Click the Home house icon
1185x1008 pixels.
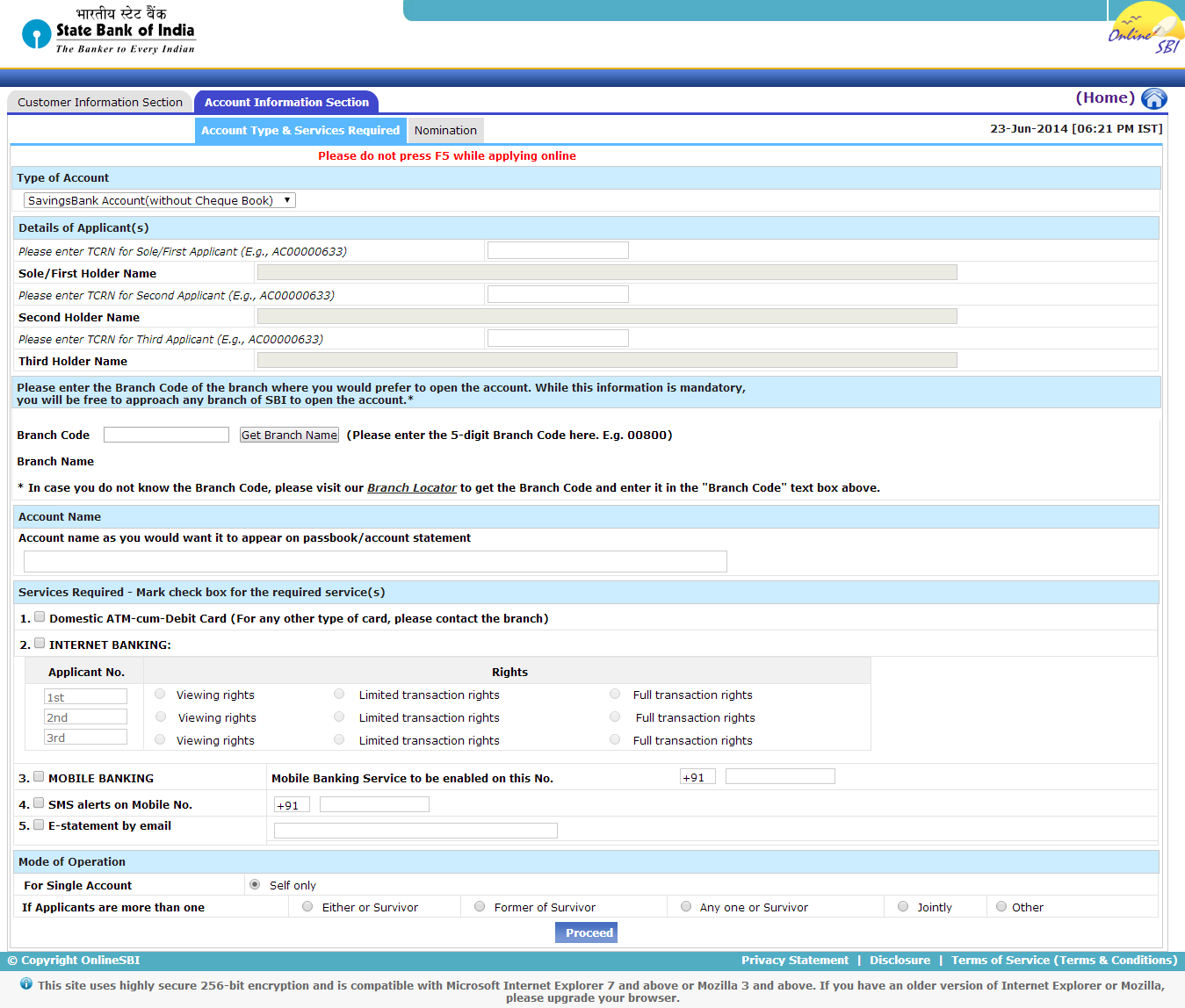tap(1154, 99)
